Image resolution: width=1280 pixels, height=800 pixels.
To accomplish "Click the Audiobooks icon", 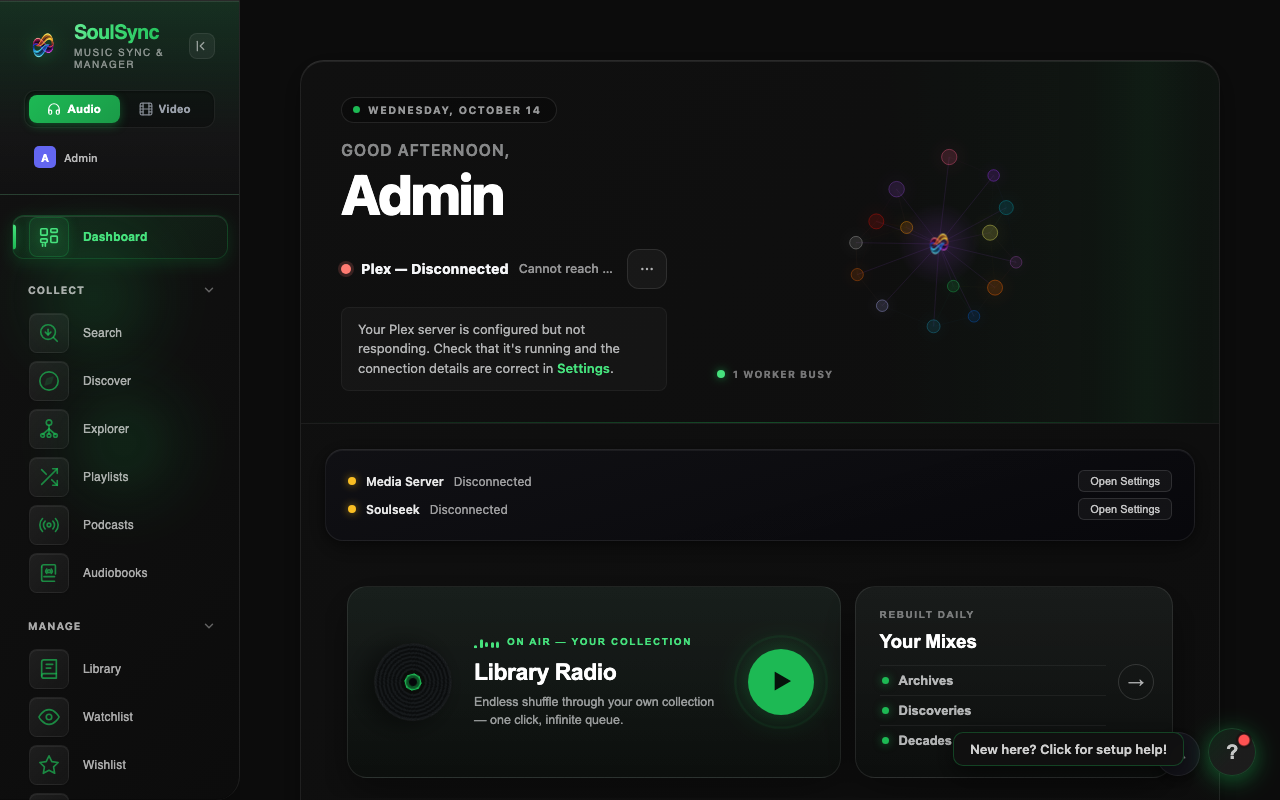I will click(x=49, y=573).
